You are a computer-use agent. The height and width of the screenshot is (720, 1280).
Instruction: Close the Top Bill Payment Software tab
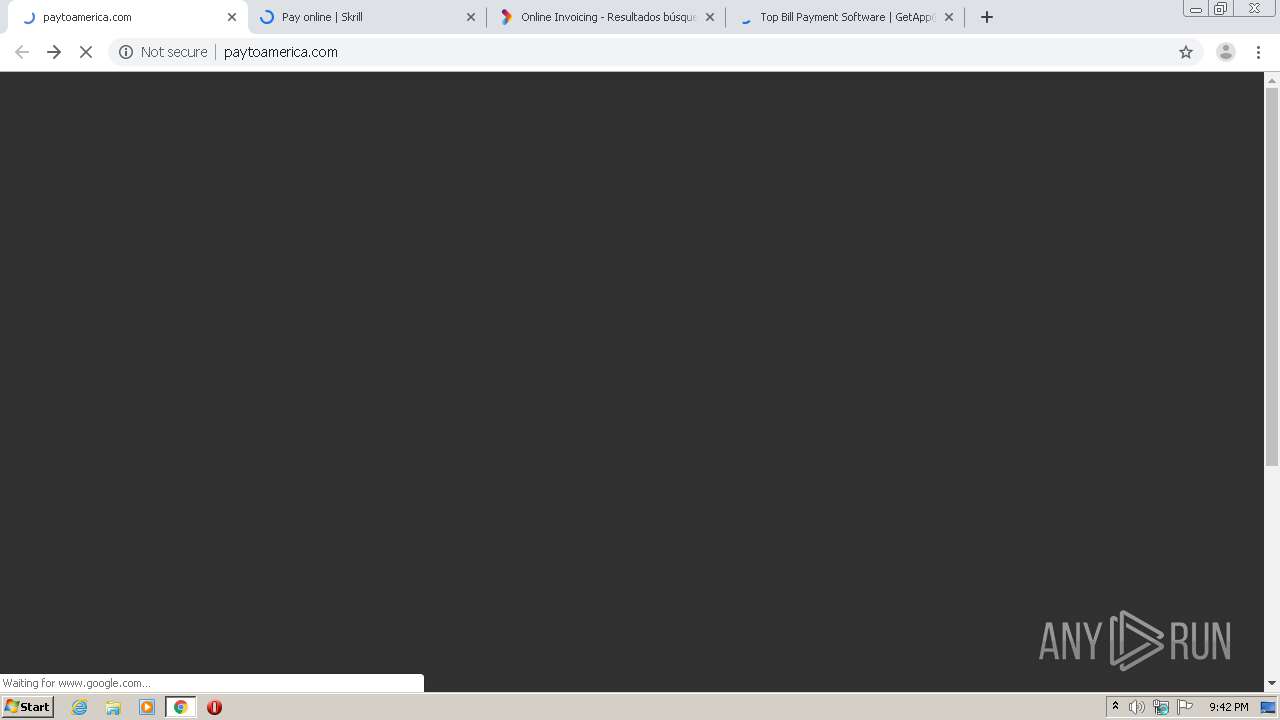(949, 17)
